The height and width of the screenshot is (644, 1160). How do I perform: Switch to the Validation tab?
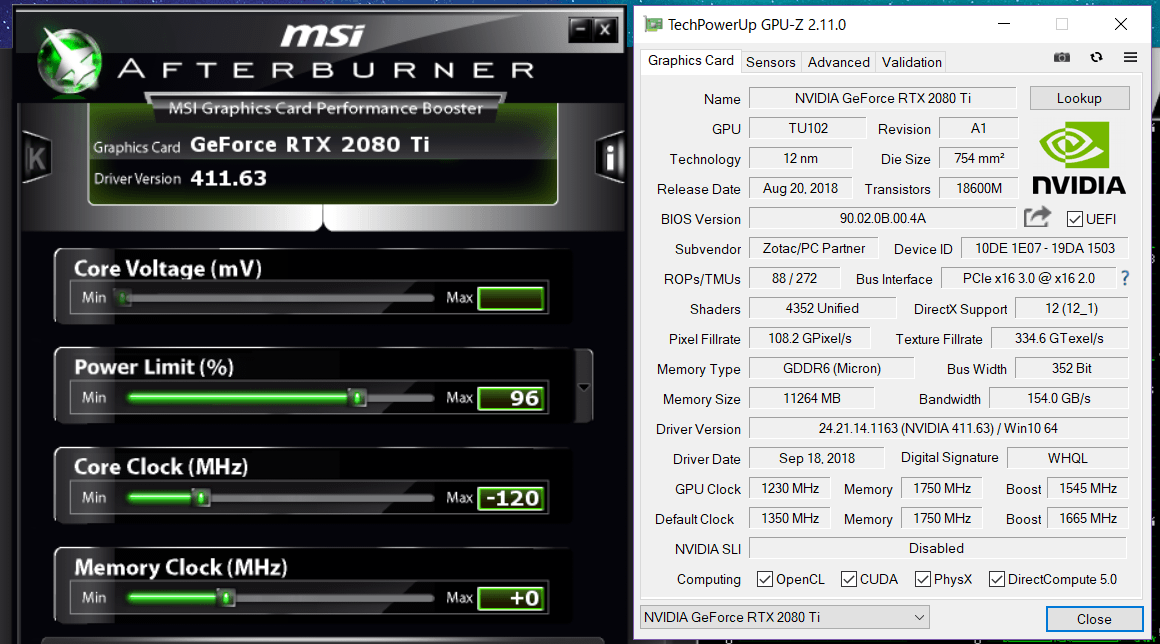point(911,62)
